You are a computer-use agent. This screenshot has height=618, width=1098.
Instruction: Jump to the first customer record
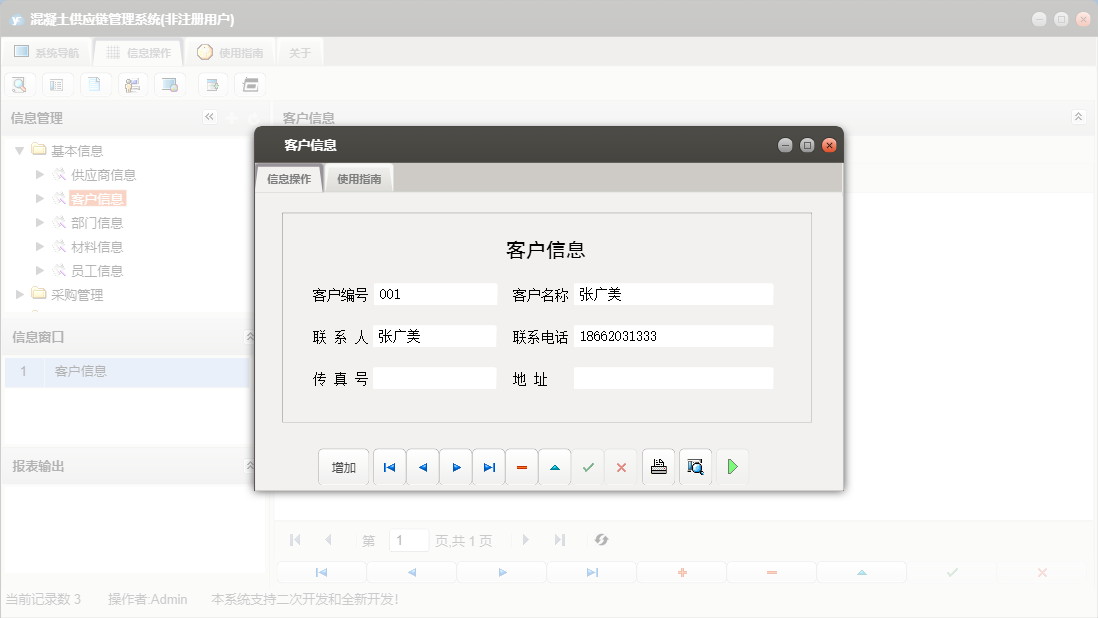tap(389, 466)
